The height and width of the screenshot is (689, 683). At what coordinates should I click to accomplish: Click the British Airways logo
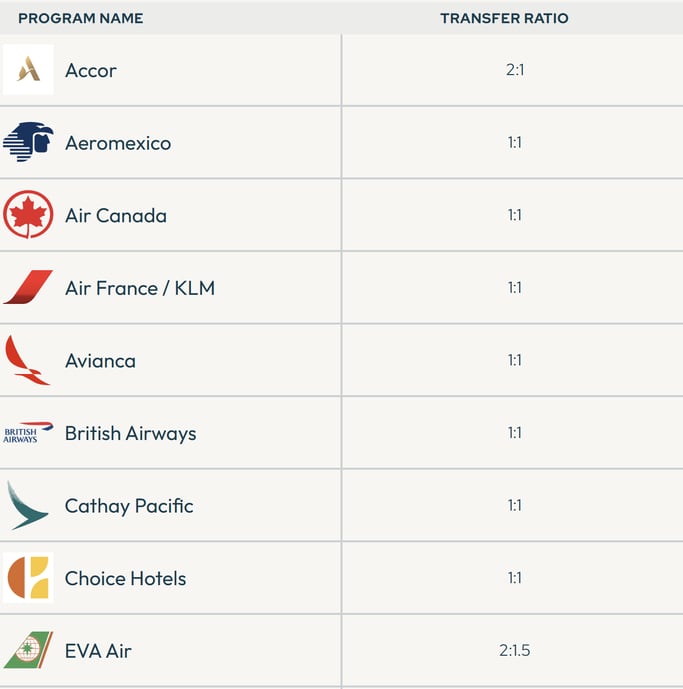28,432
